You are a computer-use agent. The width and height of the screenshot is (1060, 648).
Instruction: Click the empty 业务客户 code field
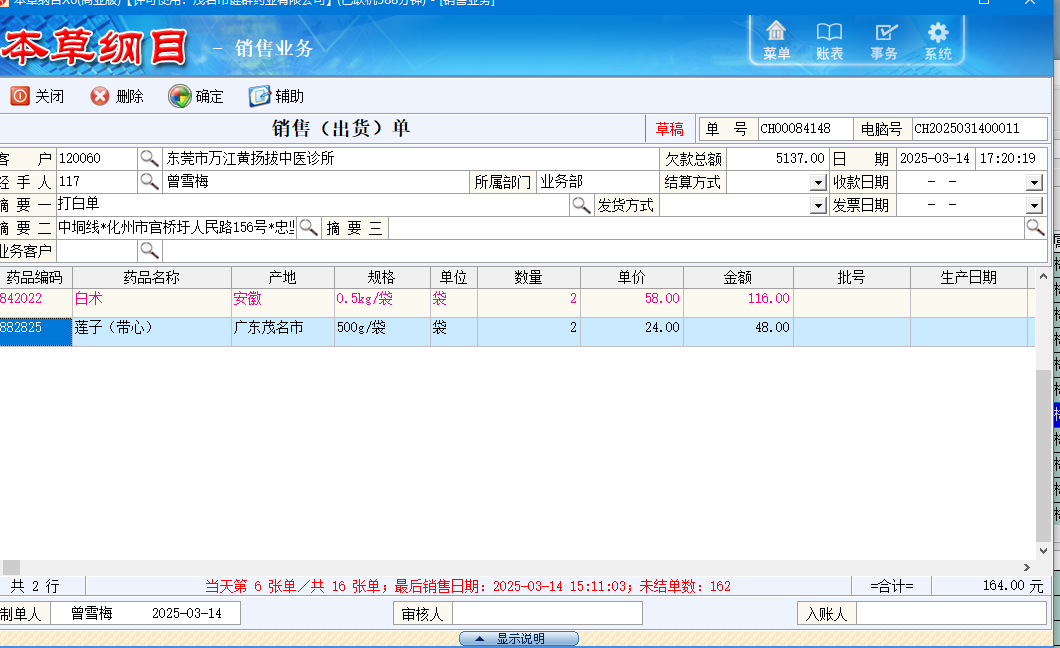97,251
